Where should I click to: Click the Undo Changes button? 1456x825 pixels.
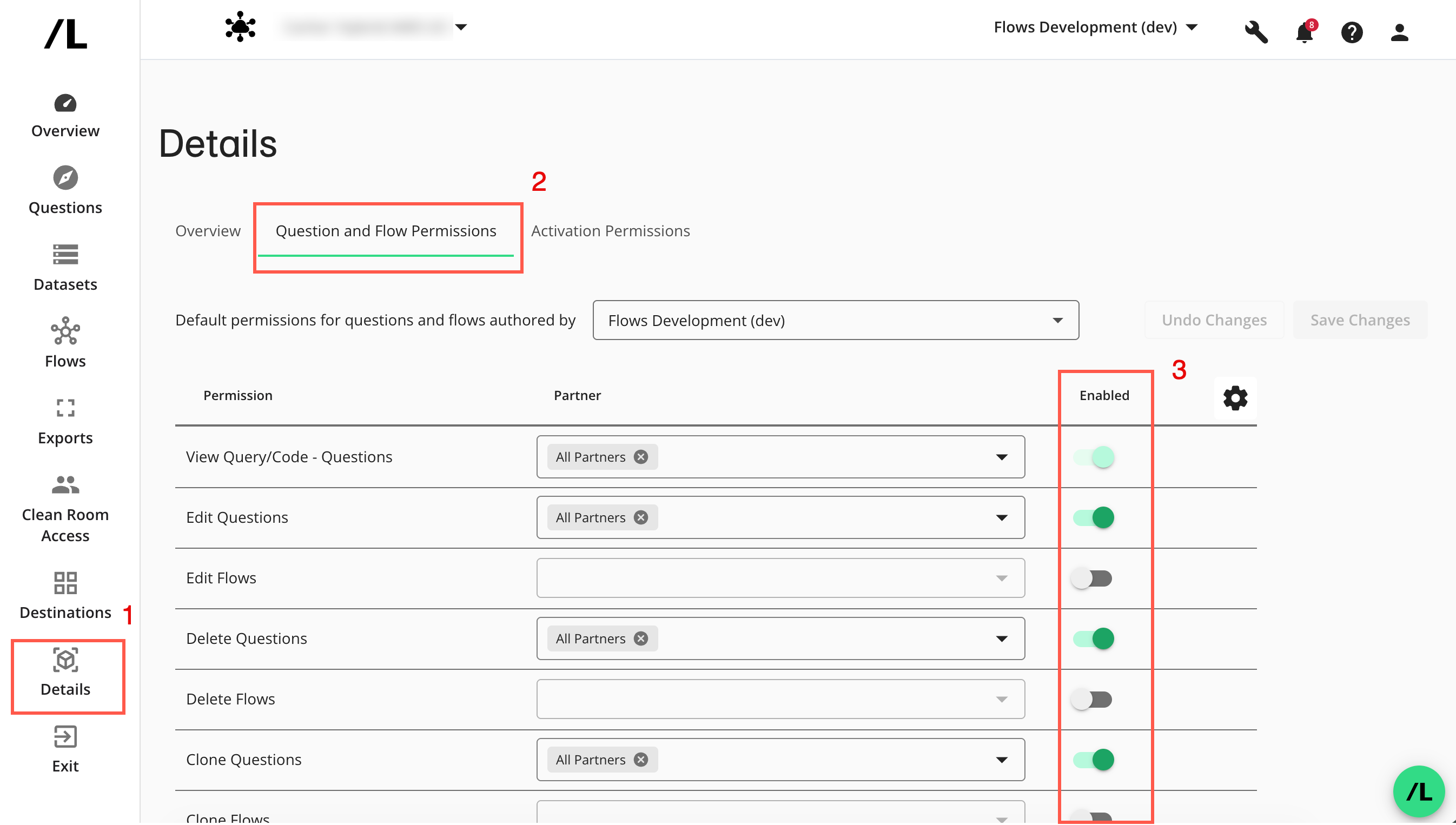pos(1214,320)
